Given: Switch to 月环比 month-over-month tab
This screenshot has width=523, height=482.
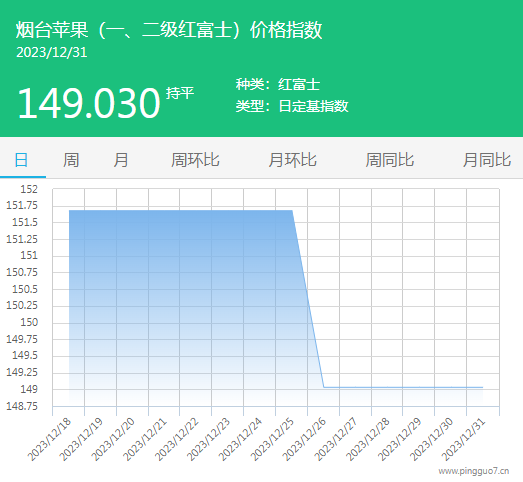Looking at the screenshot, I should click(293, 160).
